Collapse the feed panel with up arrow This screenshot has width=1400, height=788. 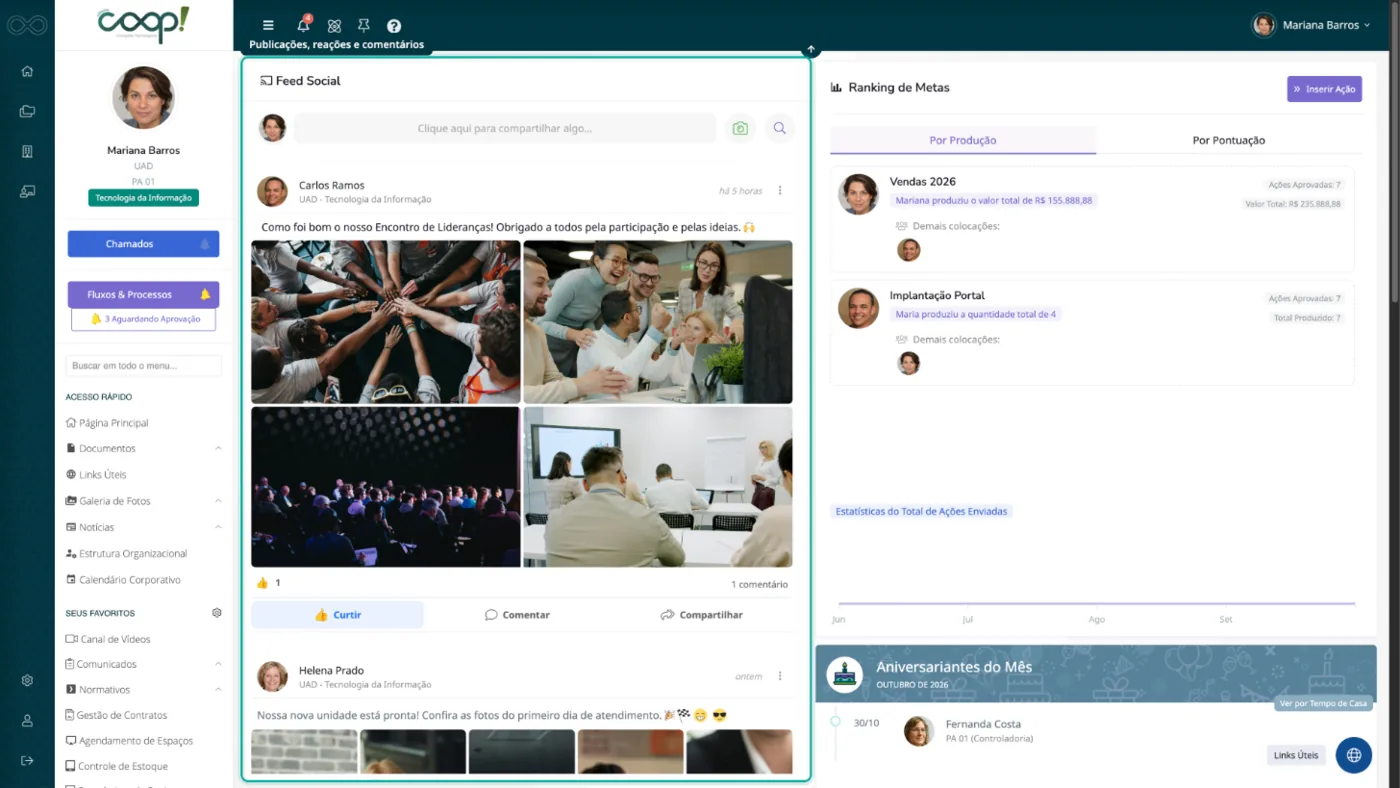(811, 49)
